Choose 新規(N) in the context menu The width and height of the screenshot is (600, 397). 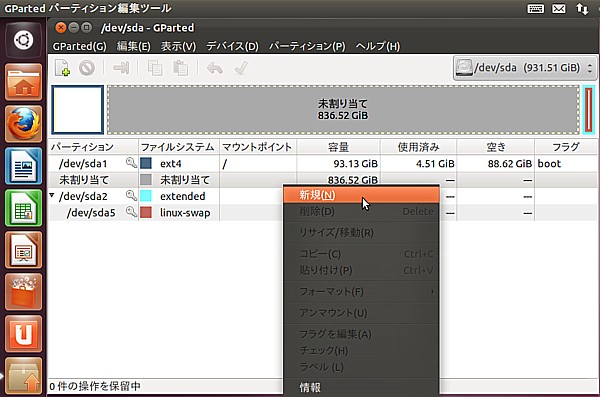361,195
